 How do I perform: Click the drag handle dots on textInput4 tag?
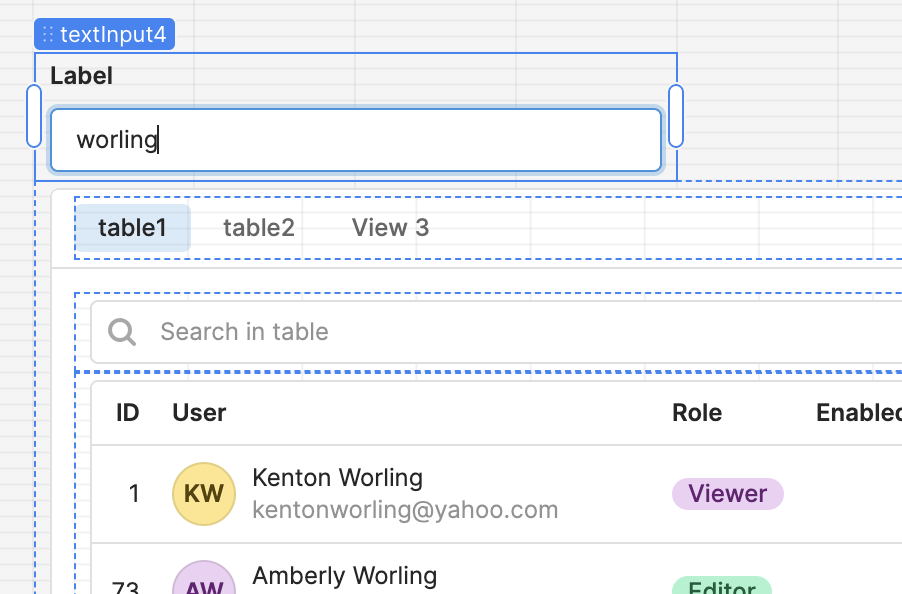(x=48, y=35)
